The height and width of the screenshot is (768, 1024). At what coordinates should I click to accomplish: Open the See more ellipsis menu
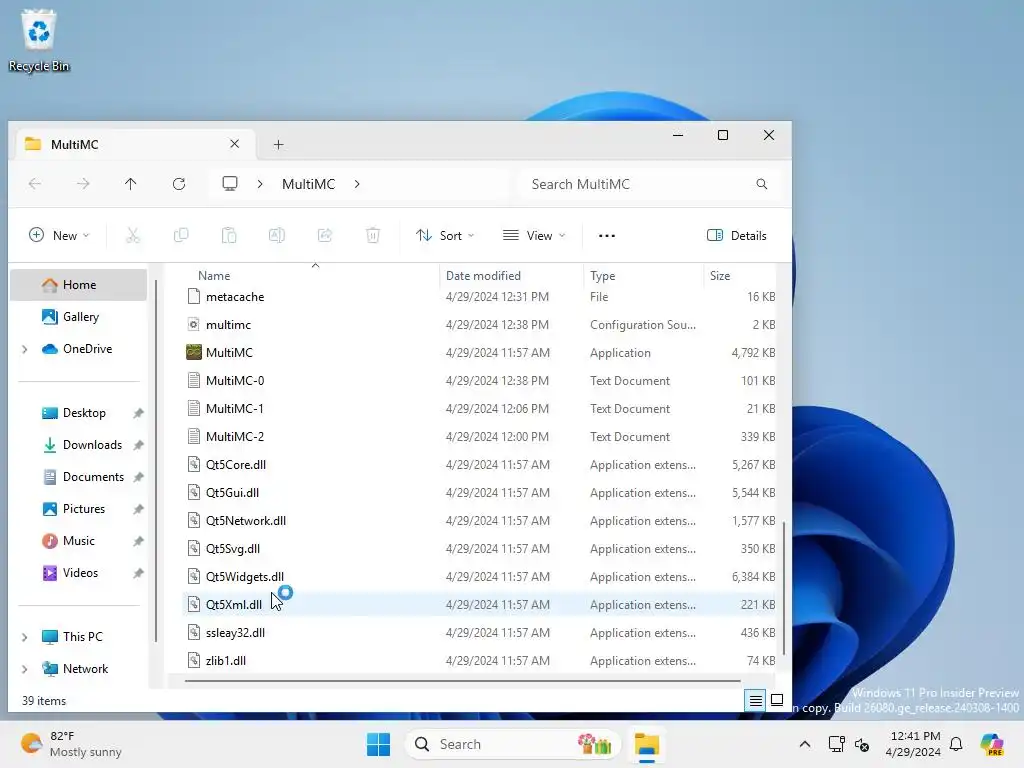(607, 236)
